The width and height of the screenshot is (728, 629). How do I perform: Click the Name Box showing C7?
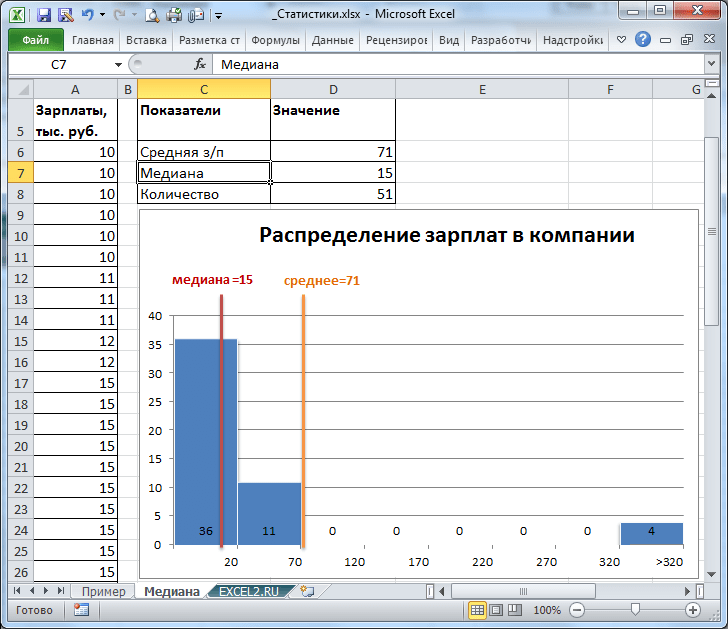click(x=59, y=65)
